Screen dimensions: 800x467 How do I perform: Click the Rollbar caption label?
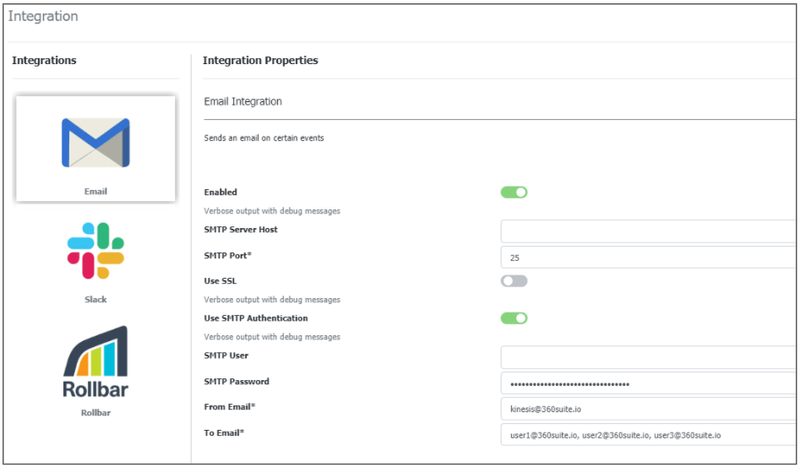95,413
